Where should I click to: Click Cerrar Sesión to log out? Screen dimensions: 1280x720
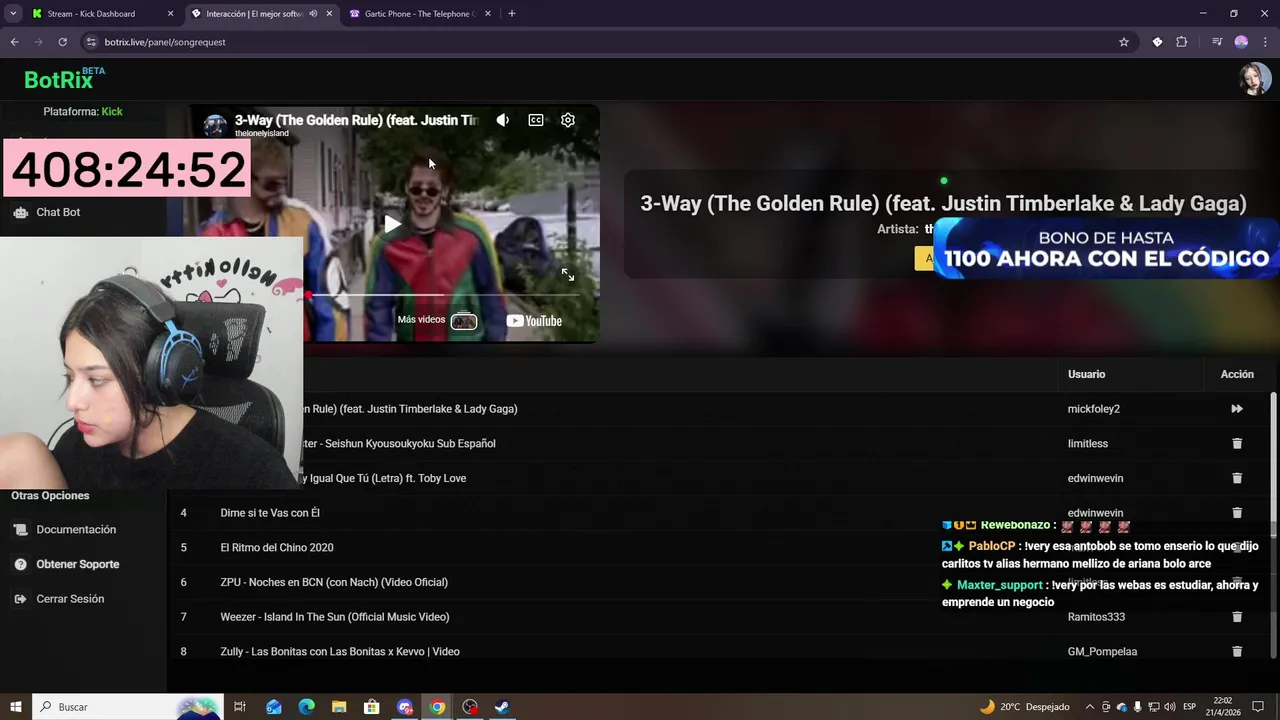(70, 599)
